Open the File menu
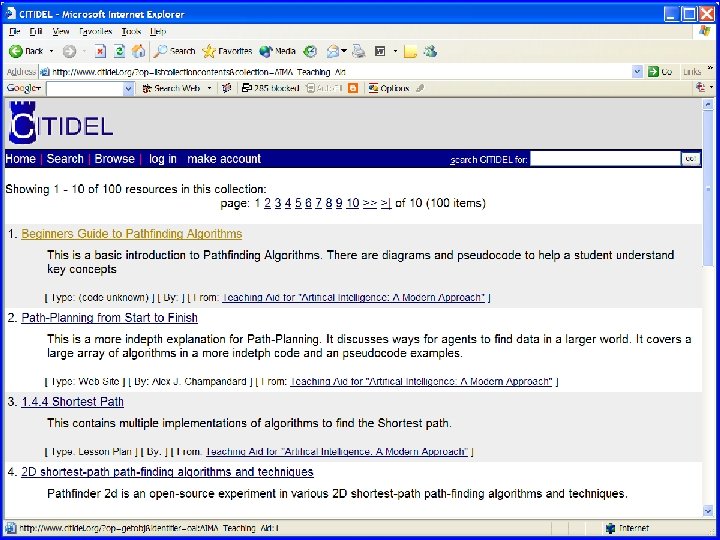Image resolution: width=720 pixels, height=540 pixels. pyautogui.click(x=14, y=32)
